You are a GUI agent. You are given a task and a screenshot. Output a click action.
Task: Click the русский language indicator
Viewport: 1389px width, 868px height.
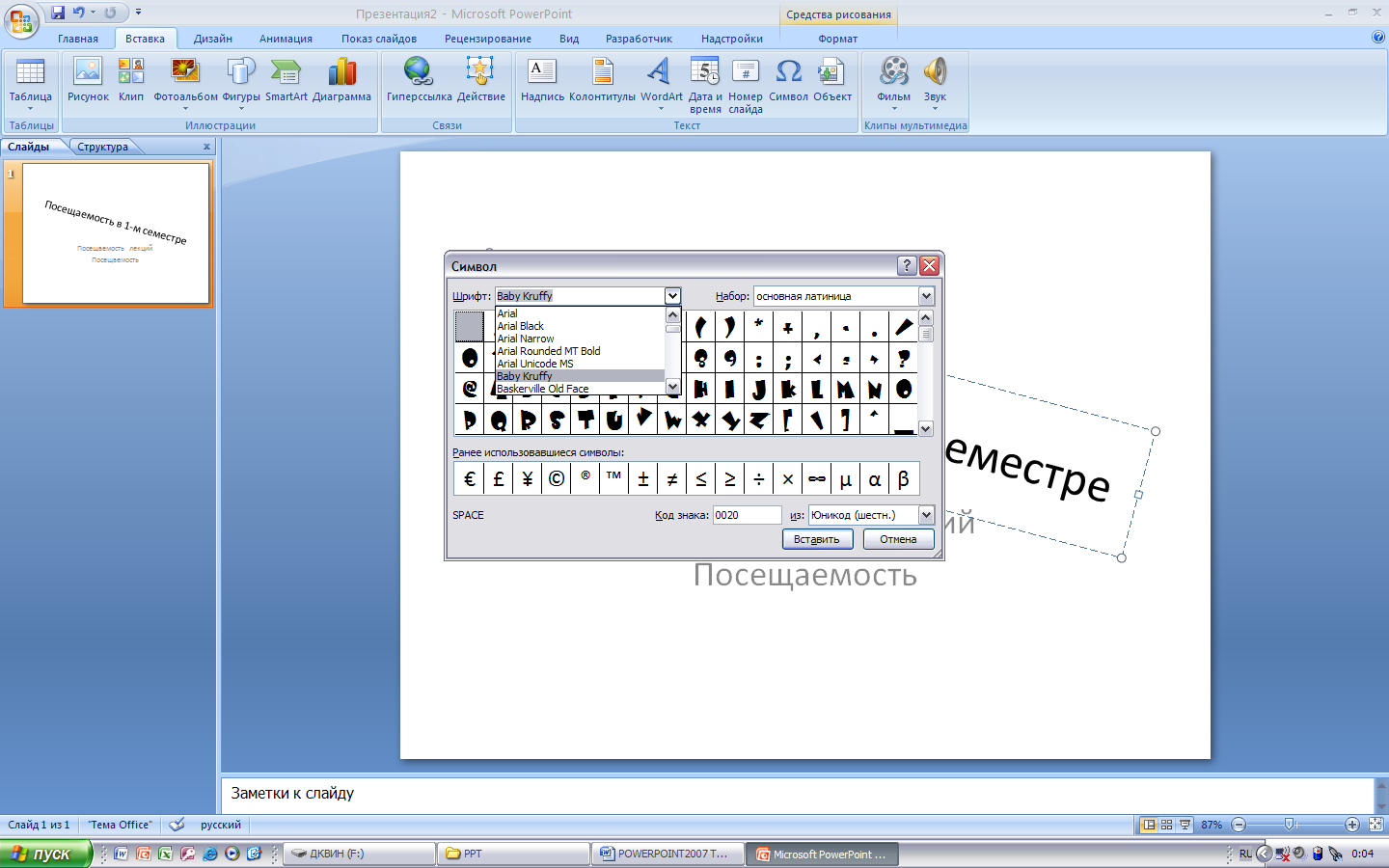221,825
